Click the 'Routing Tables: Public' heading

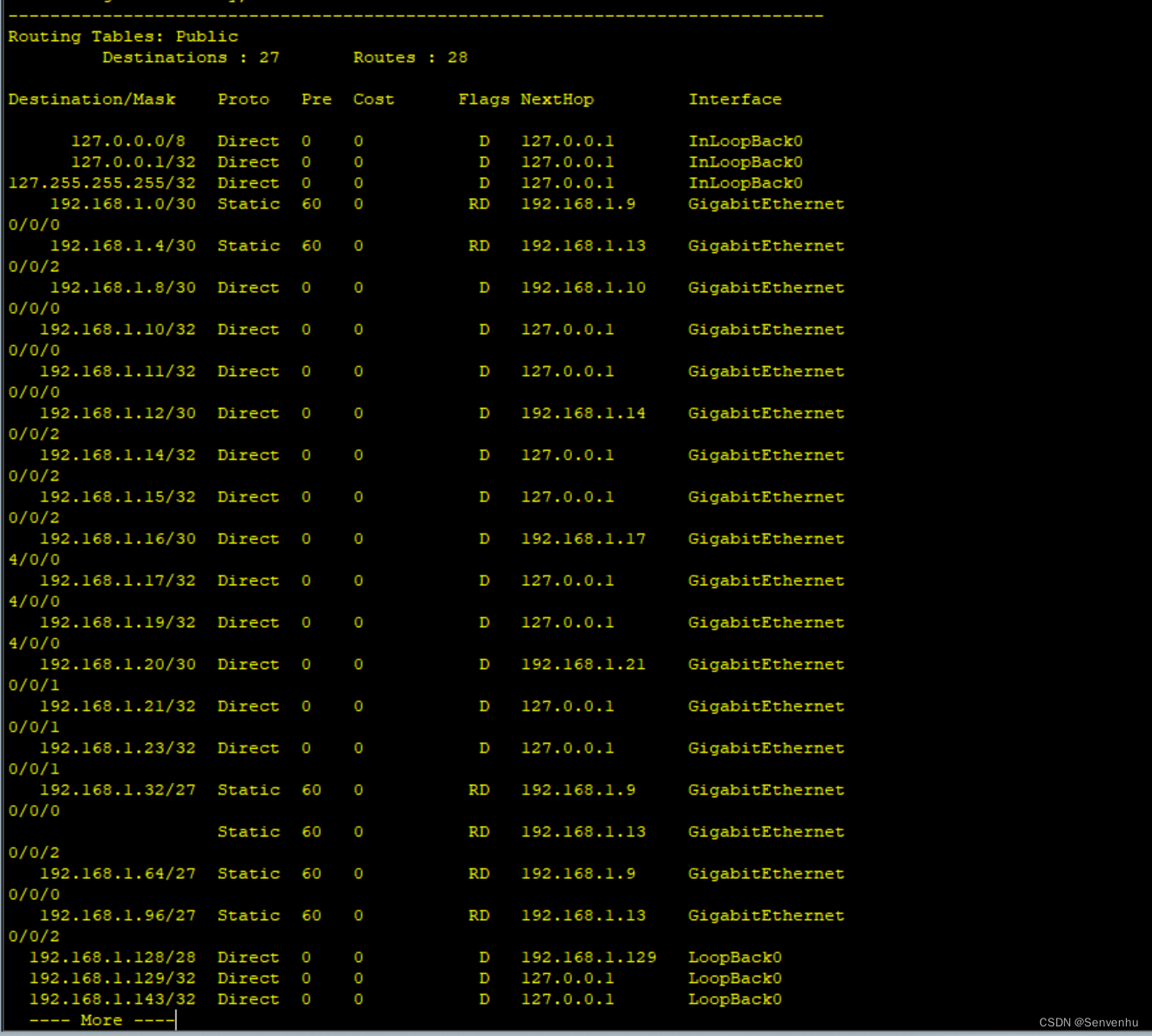pos(123,37)
